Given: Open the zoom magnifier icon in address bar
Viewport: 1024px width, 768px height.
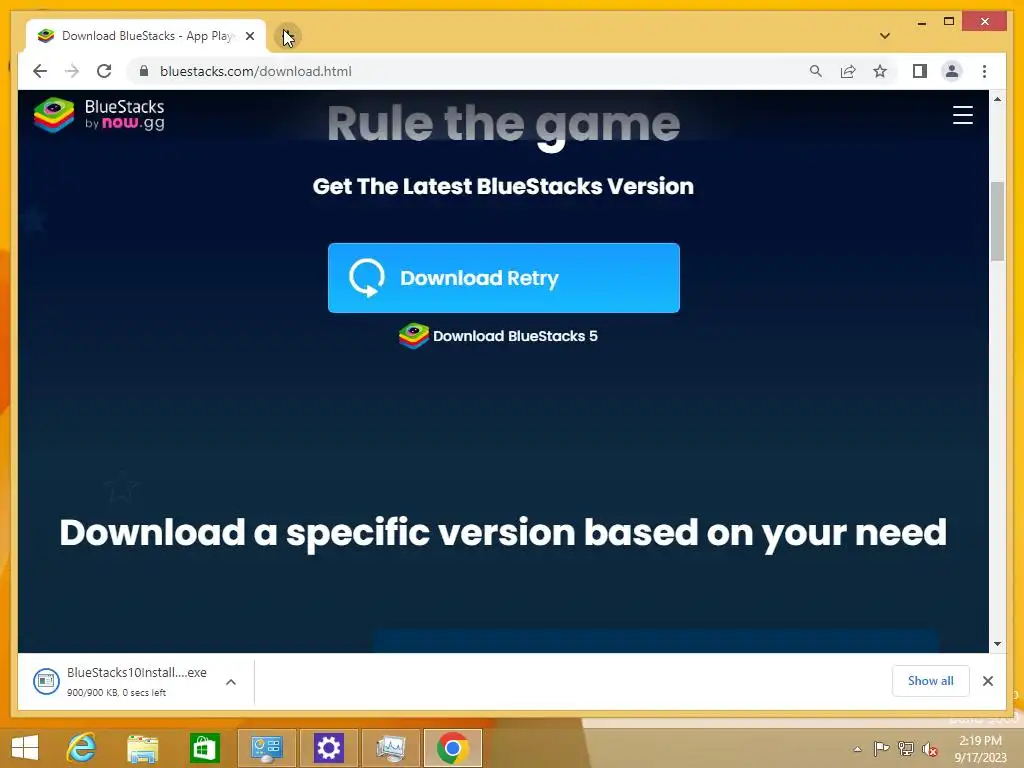Looking at the screenshot, I should [816, 71].
